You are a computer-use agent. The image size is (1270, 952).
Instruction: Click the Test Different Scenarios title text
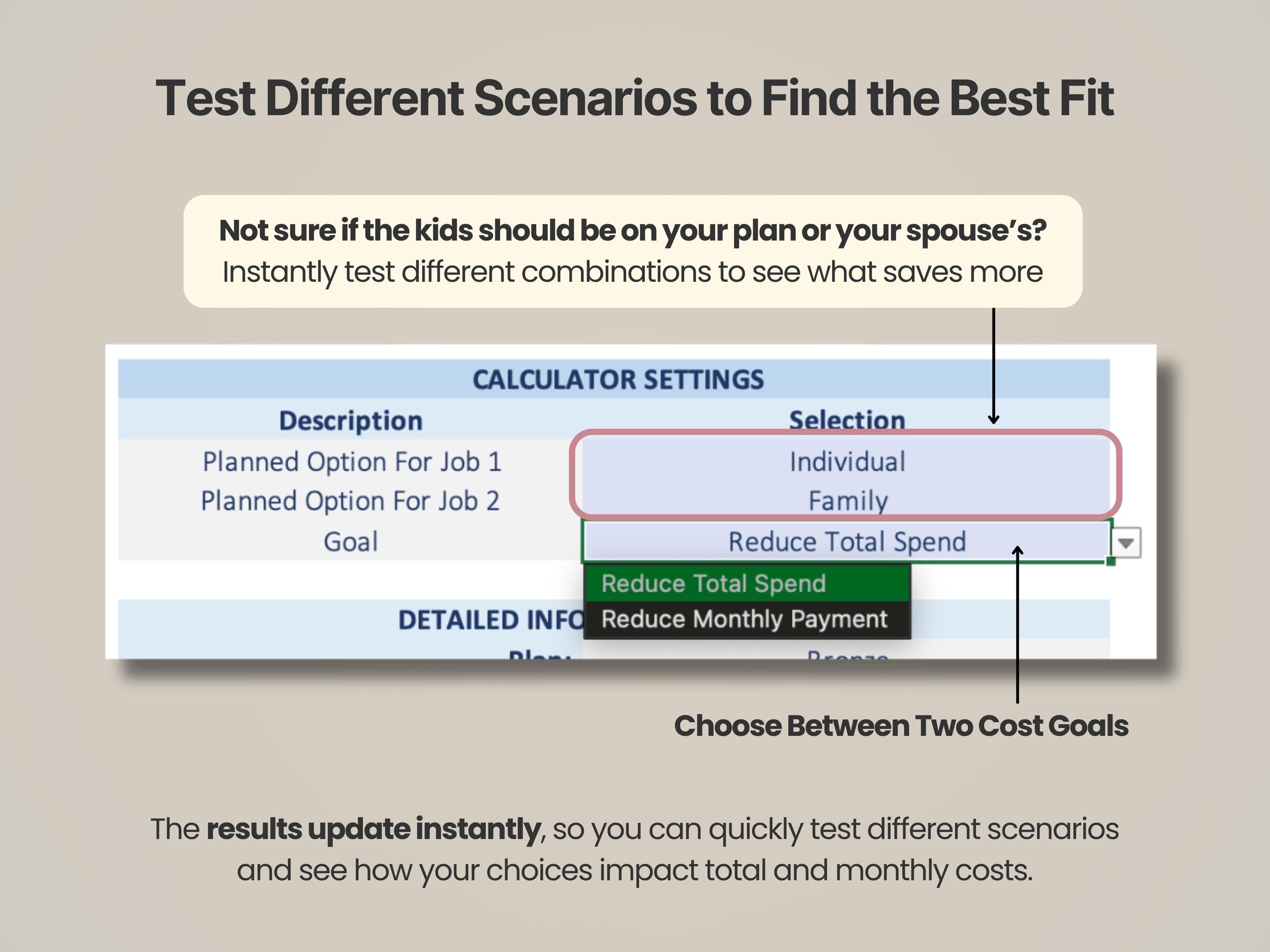pos(635,98)
